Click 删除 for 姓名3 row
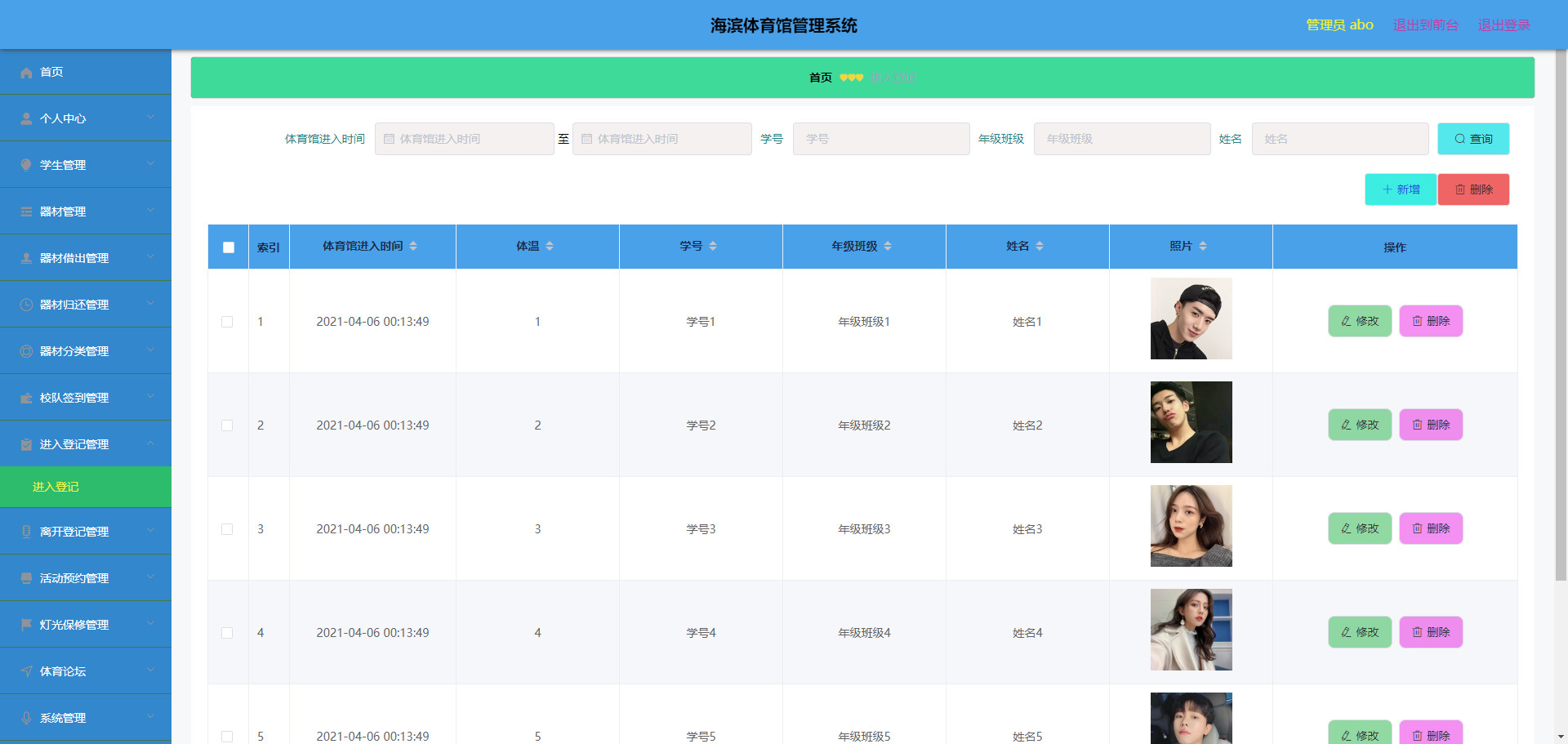 [1431, 529]
